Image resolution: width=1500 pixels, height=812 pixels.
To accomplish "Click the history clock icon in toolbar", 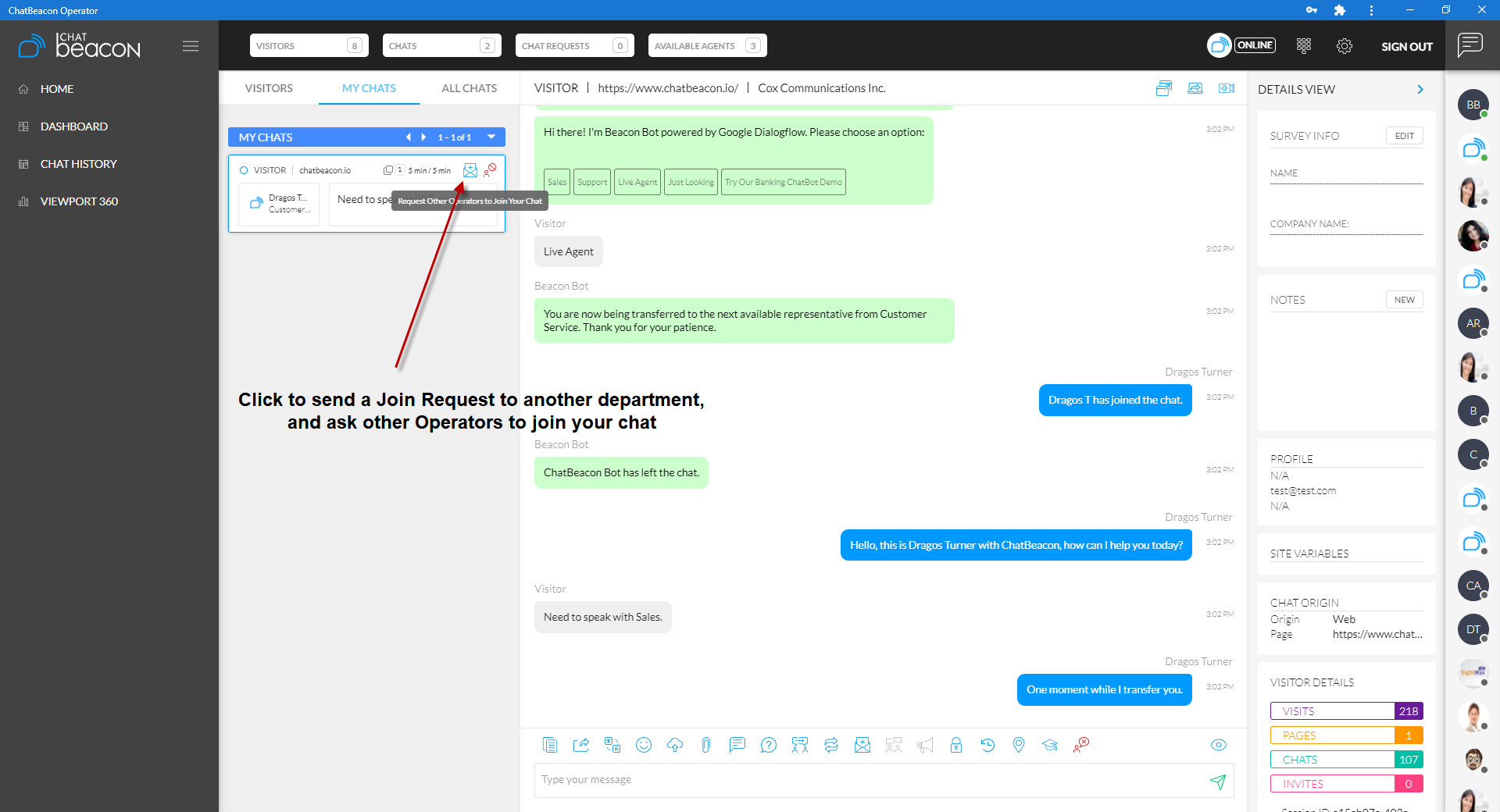I will pos(987,745).
